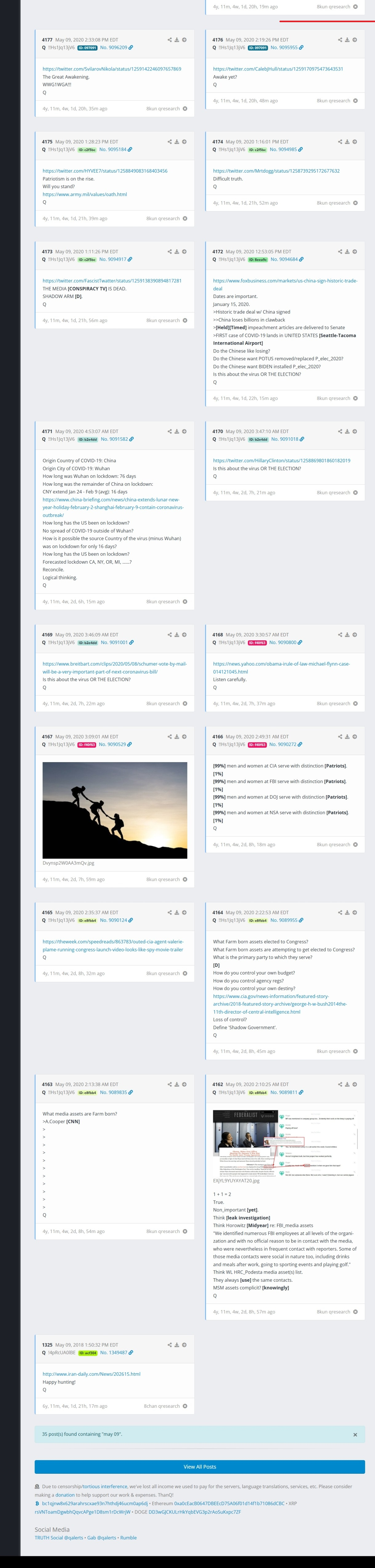Click circle icon beside 8kun qresearch on post 4172
This screenshot has height=1568, width=375.
coord(356,399)
